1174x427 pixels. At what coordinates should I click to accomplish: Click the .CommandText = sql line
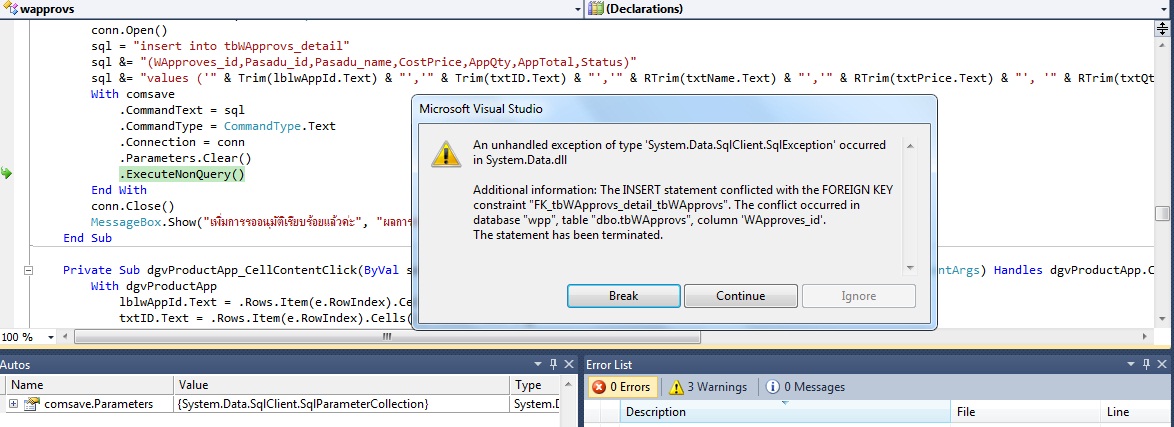point(182,109)
